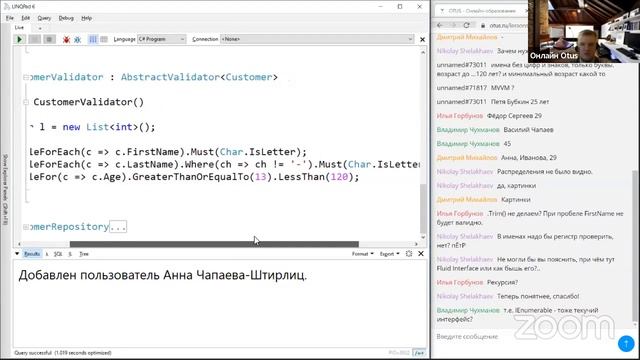Send the chat message with the blue arrow button
640x360 pixels.
coord(626,343)
